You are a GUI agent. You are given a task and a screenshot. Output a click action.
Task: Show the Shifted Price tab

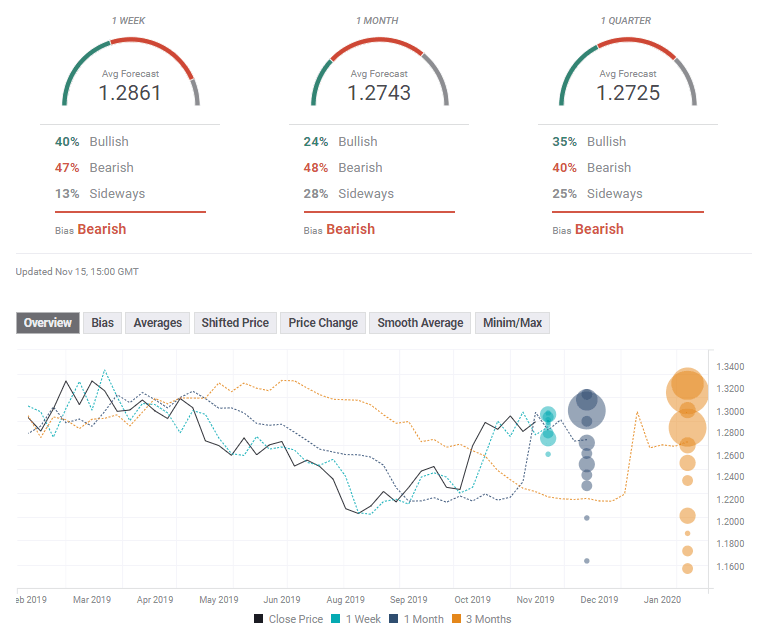pos(235,323)
